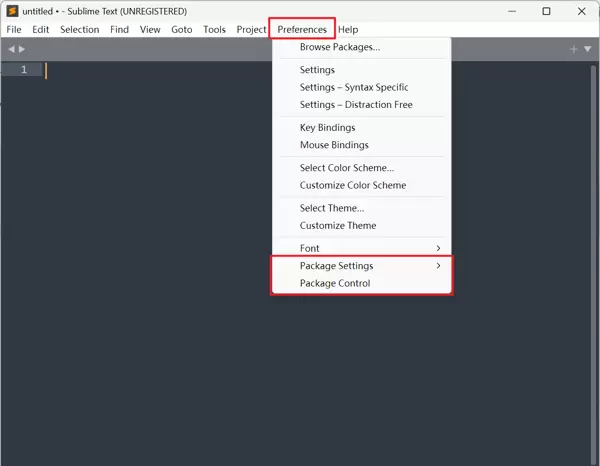The width and height of the screenshot is (600, 466).
Task: Open the tab list dropdown arrow
Action: [587, 49]
